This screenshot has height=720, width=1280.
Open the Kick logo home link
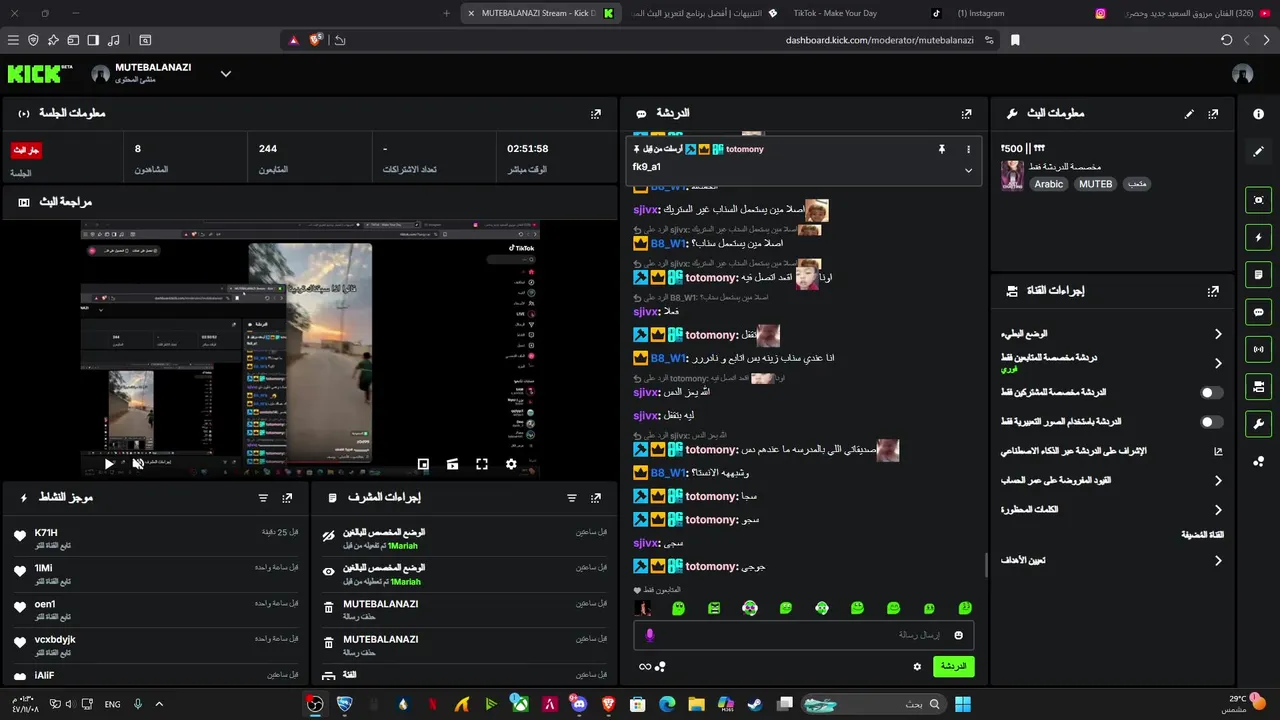click(40, 74)
